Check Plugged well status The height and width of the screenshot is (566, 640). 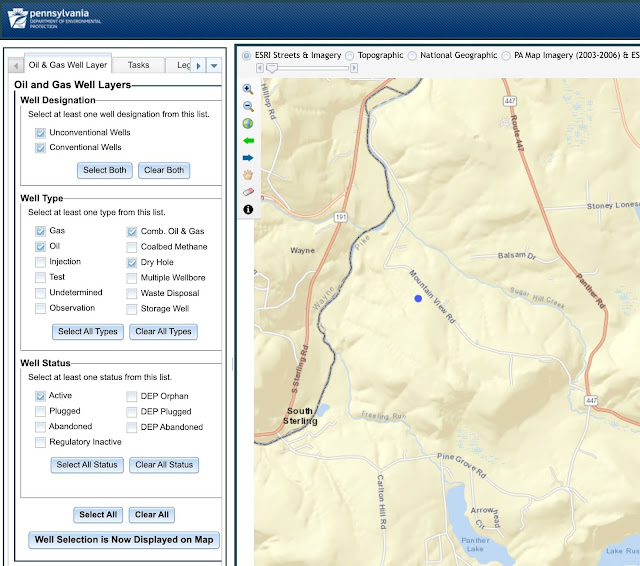pos(40,411)
